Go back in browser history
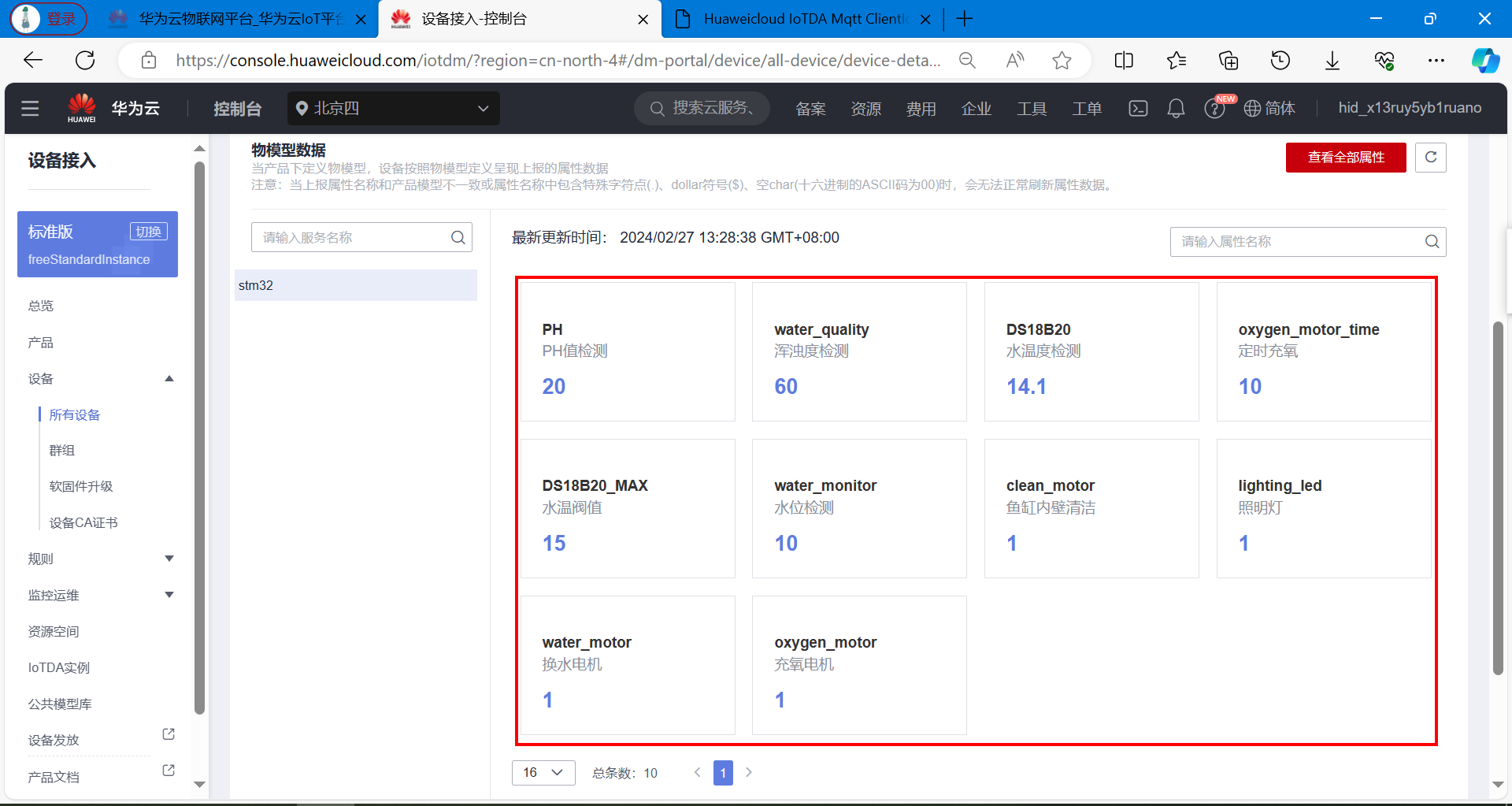Image resolution: width=1512 pixels, height=806 pixels. (x=33, y=60)
